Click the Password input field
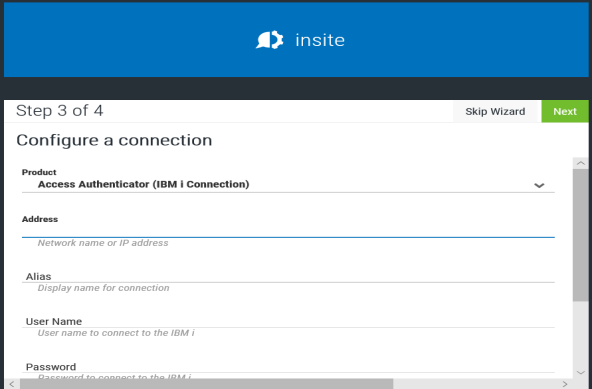 288,366
